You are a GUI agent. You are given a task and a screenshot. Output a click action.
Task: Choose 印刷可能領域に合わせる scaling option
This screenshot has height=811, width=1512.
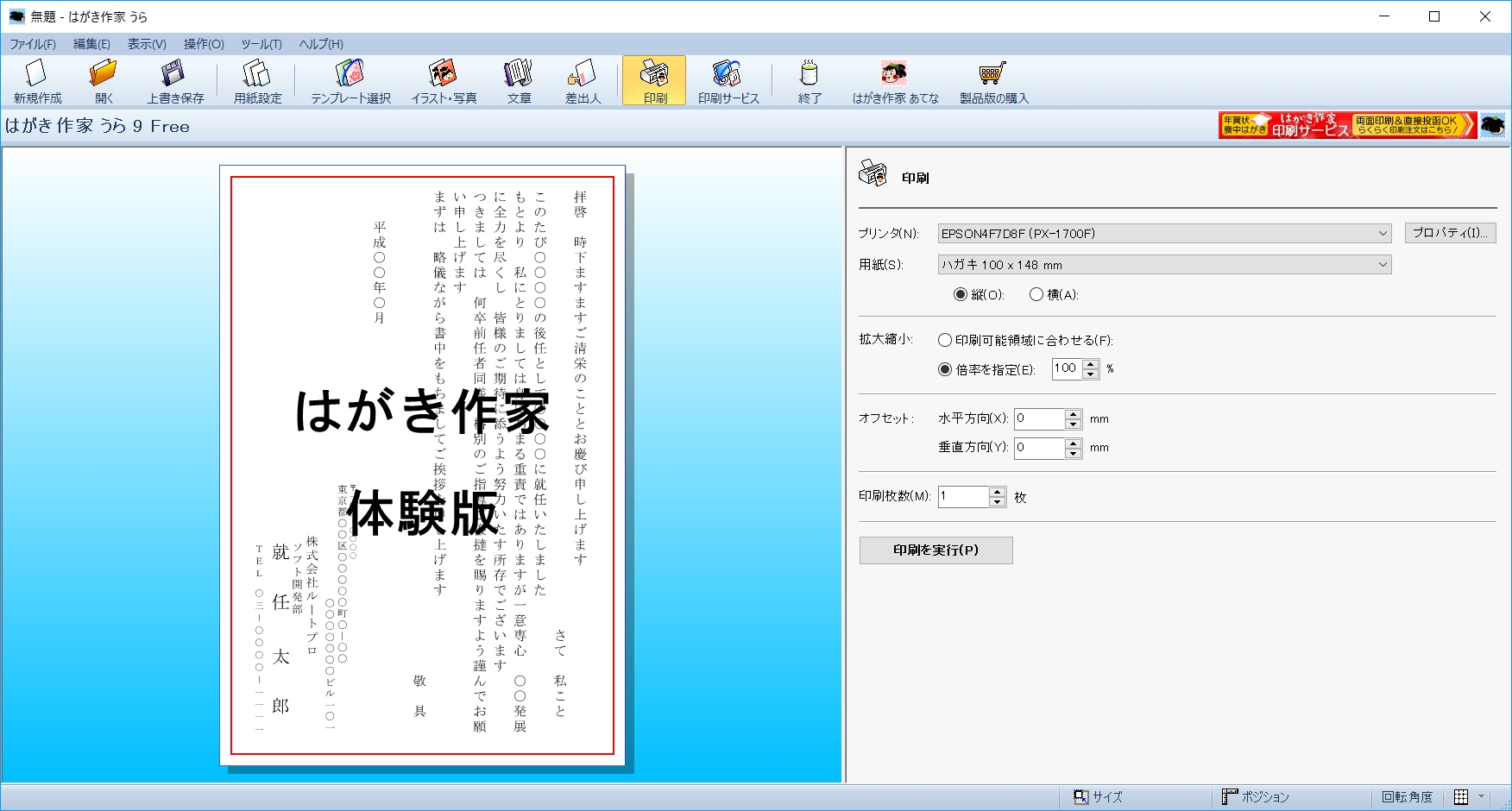coord(945,340)
